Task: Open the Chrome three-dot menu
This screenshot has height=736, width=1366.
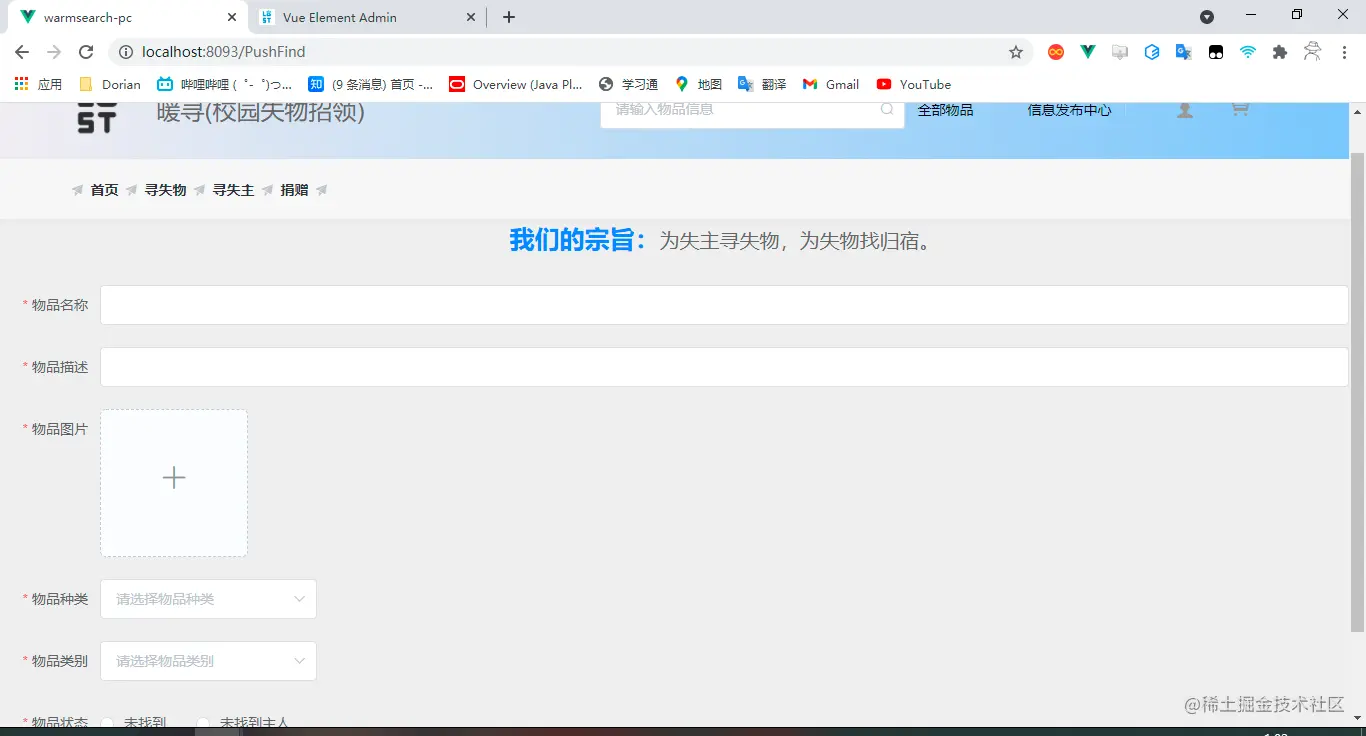Action: [x=1345, y=52]
